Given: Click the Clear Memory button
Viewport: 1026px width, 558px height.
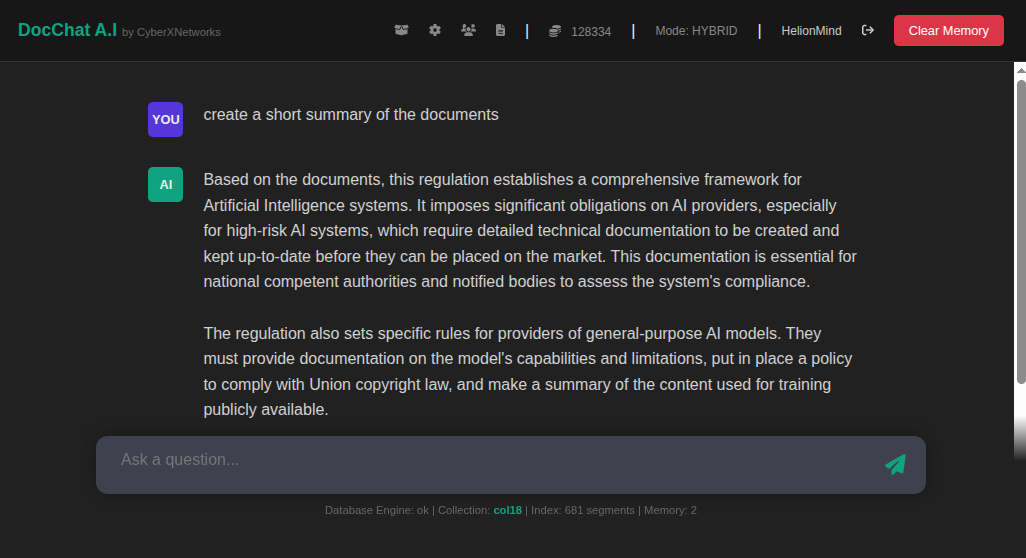Looking at the screenshot, I should tap(948, 31).
